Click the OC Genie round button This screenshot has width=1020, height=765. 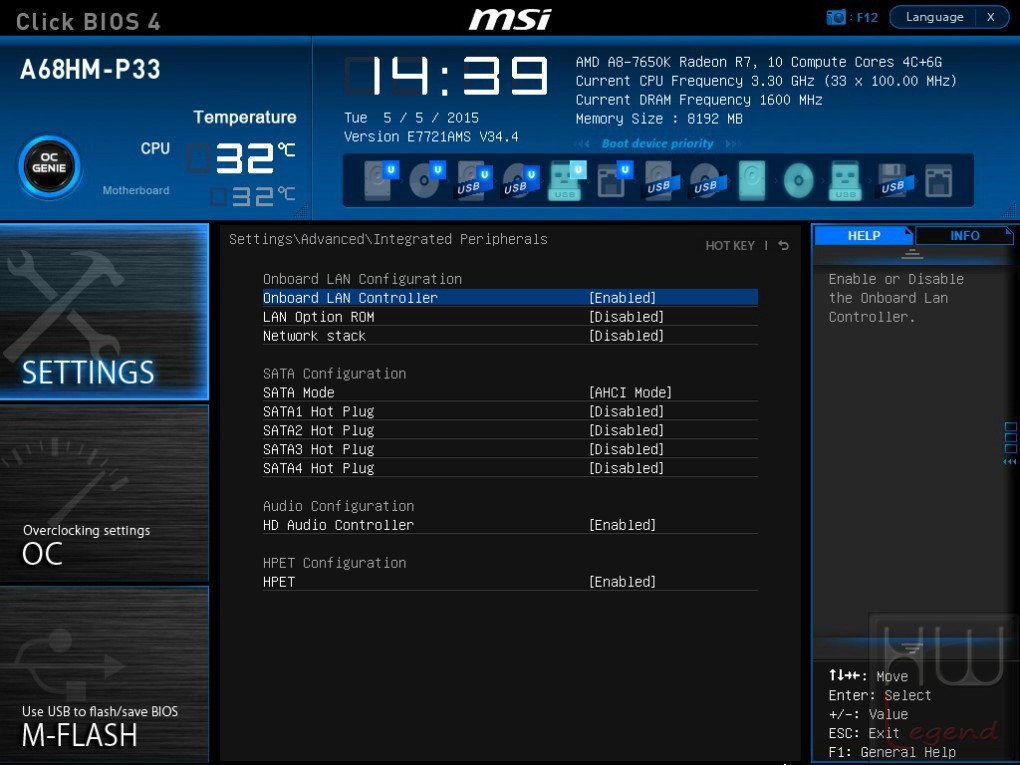pyautogui.click(x=49, y=167)
